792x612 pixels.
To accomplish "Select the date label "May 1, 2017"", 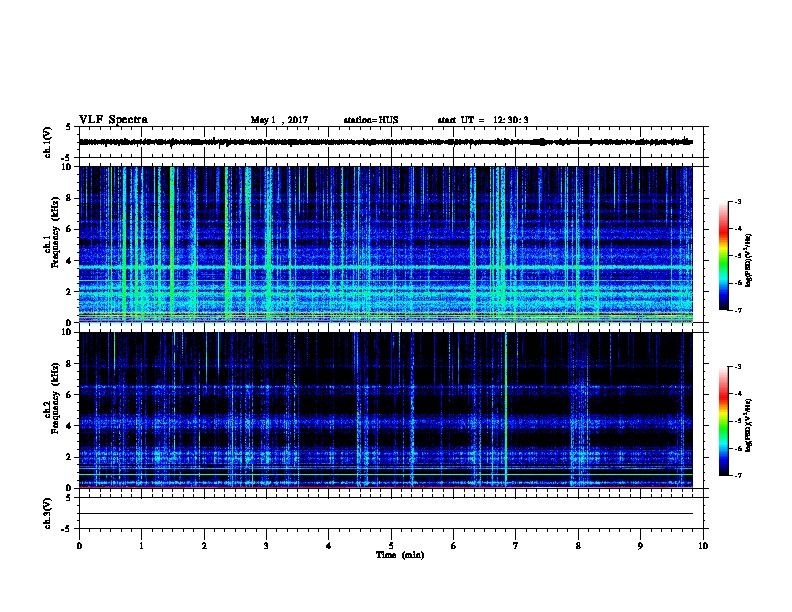I will coord(279,120).
